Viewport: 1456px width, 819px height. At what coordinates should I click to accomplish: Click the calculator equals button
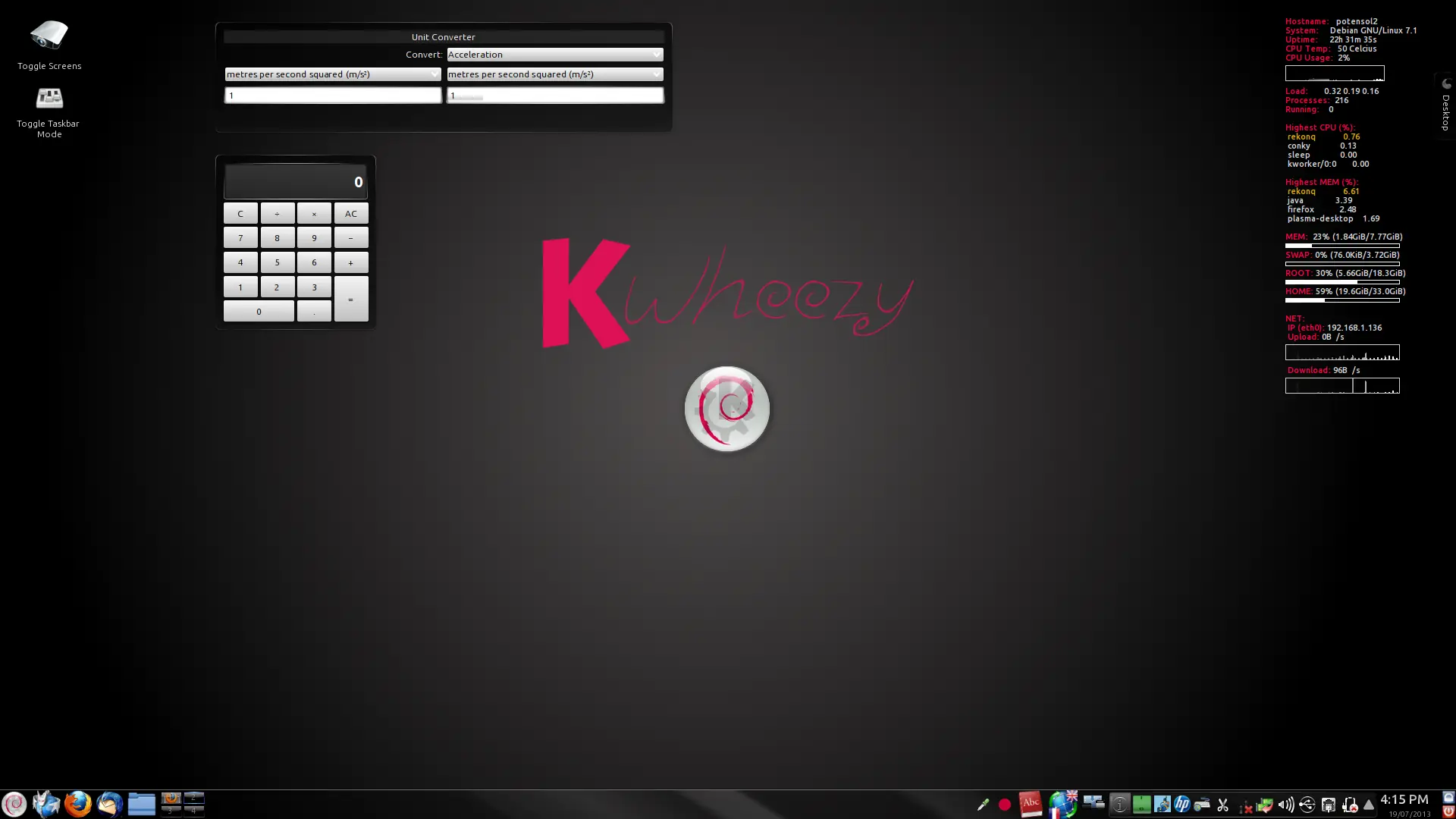[351, 299]
